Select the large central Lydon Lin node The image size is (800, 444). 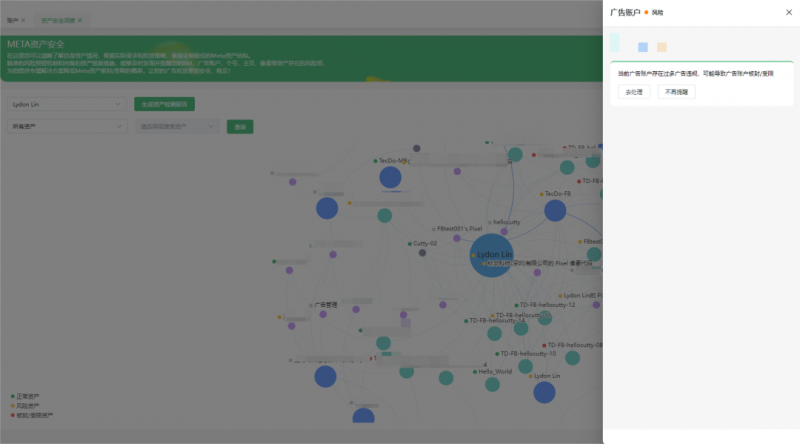tap(491, 255)
